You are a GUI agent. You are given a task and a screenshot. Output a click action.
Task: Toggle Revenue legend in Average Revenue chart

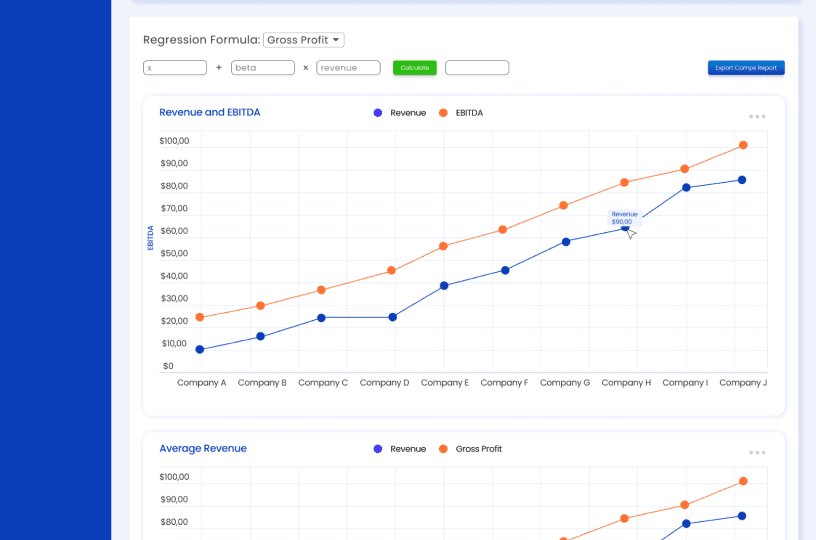[x=400, y=449]
